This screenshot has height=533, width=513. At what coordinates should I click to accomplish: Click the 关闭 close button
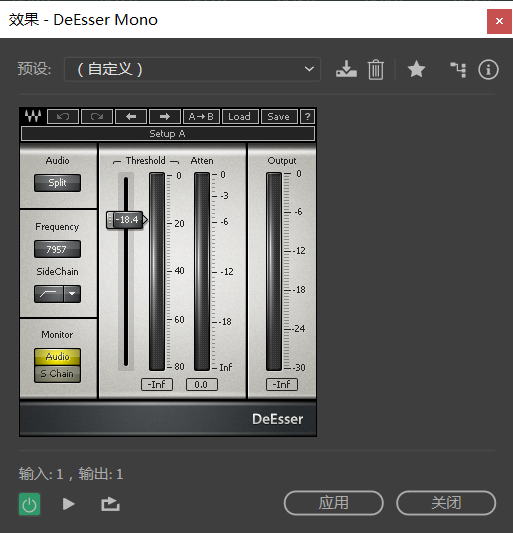[x=446, y=503]
